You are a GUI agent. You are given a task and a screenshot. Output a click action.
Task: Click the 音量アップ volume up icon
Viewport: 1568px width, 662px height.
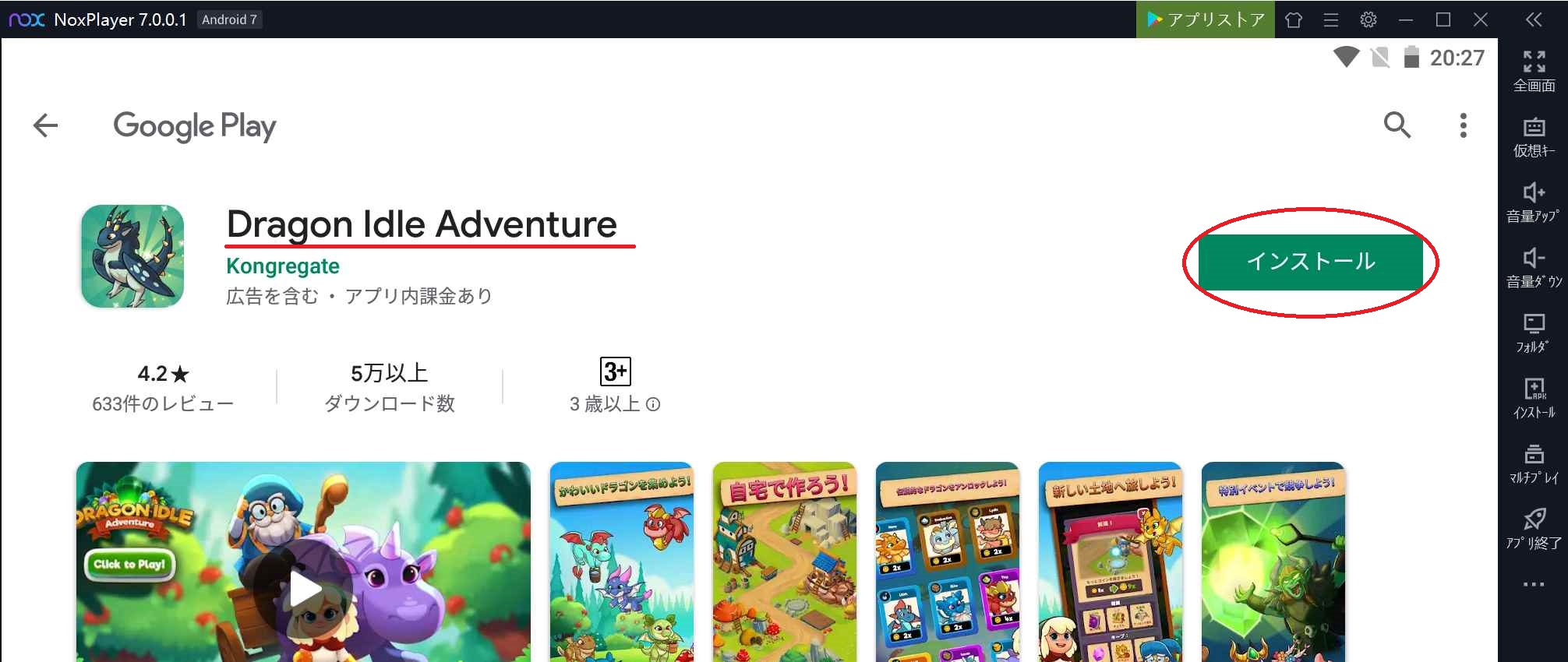[x=1534, y=202]
